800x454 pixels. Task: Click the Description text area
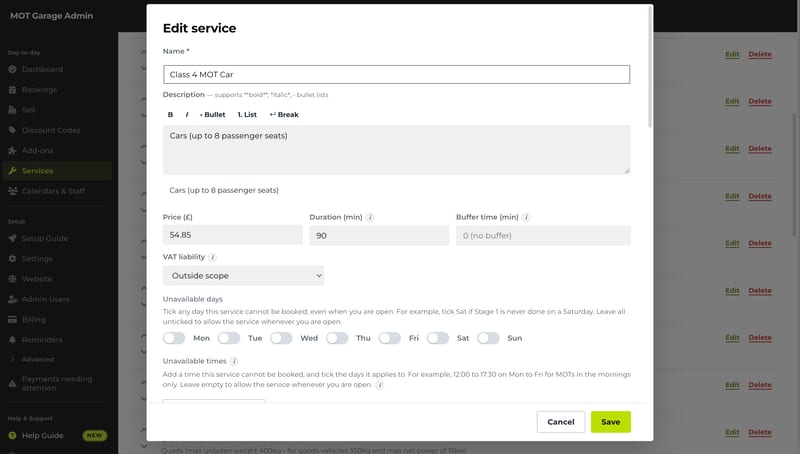[396, 150]
